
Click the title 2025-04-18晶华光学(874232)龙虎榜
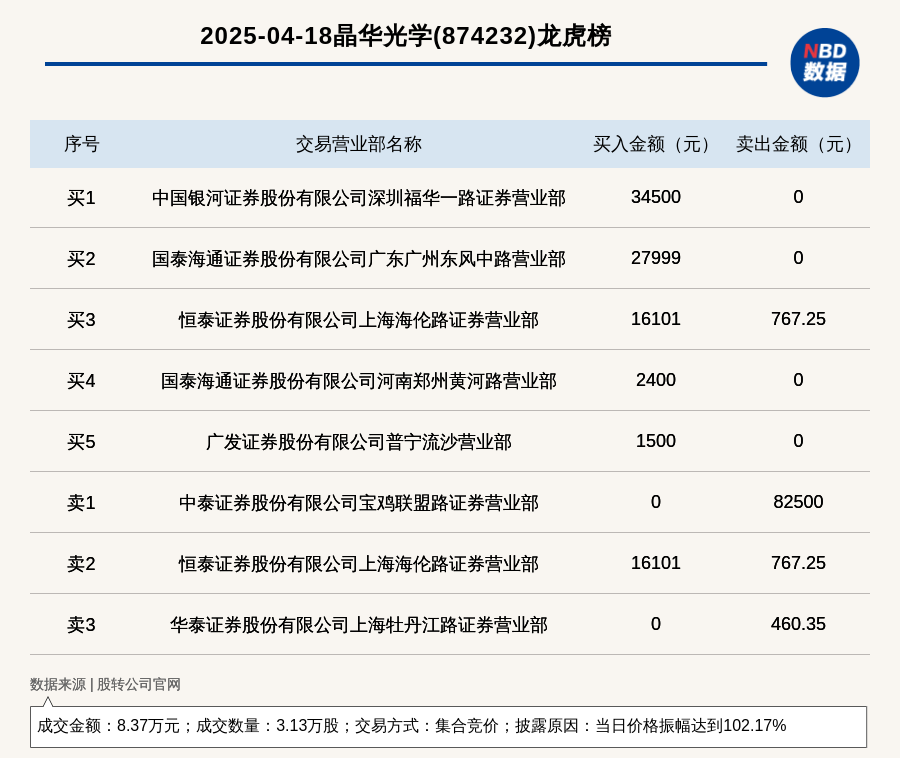click(x=405, y=36)
